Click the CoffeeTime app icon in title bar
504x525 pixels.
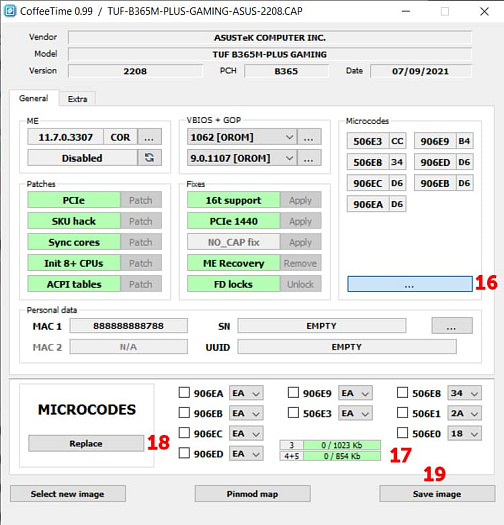click(10, 11)
